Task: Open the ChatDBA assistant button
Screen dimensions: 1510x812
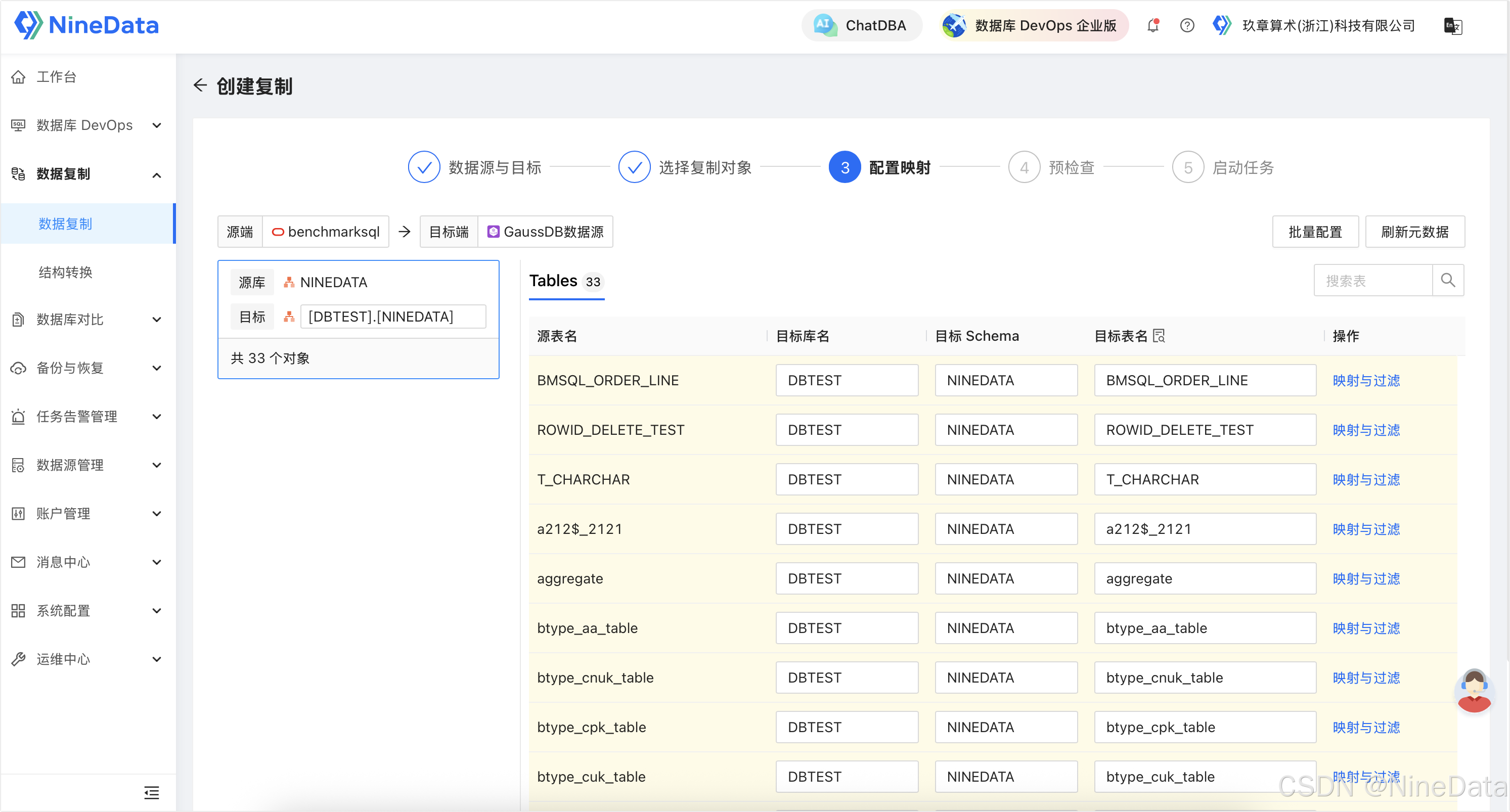Action: pos(861,25)
